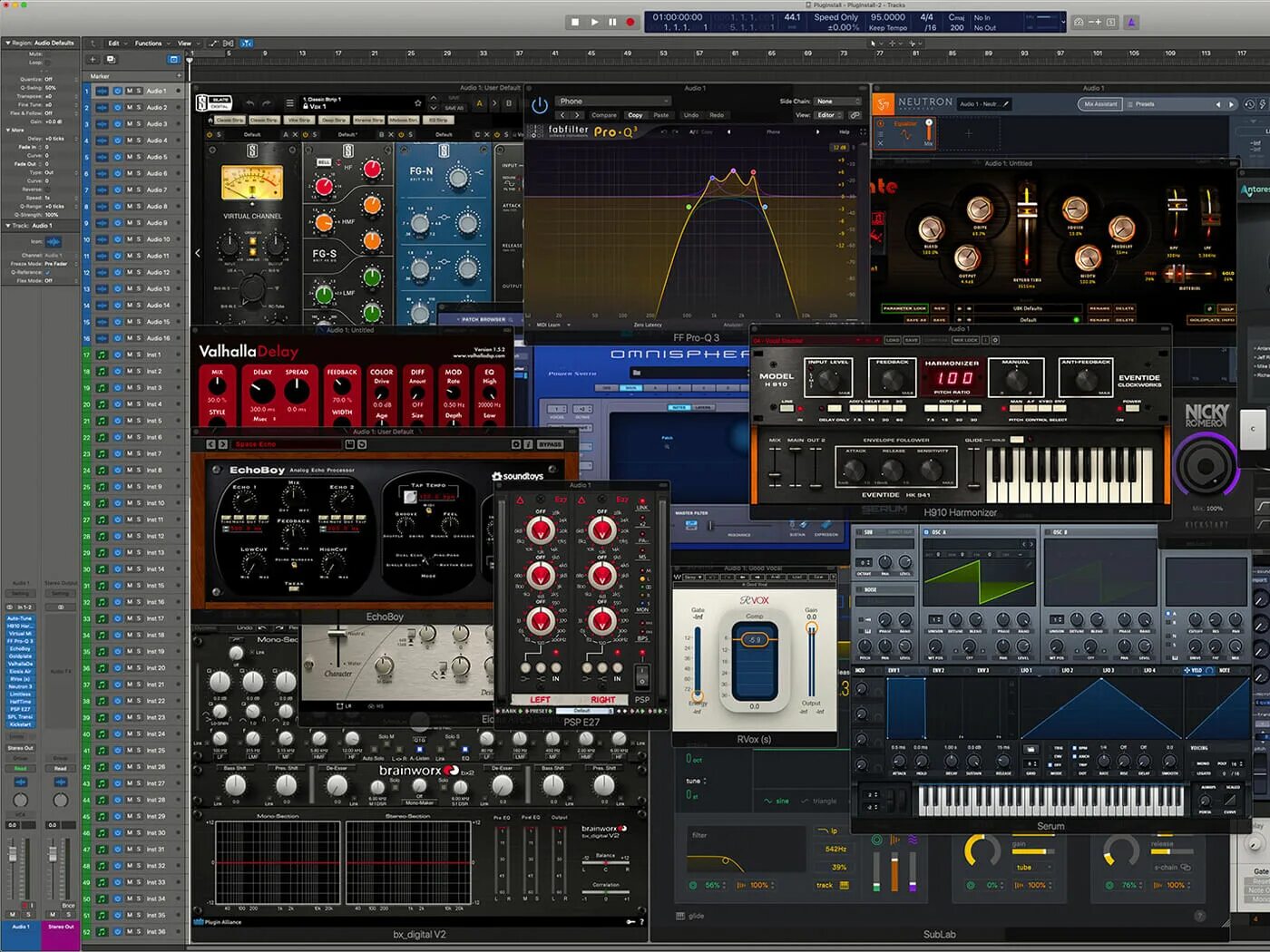This screenshot has height=952, width=1270.
Task: Click the Audio 1 channel pan knob
Action: pyautogui.click(x=20, y=801)
